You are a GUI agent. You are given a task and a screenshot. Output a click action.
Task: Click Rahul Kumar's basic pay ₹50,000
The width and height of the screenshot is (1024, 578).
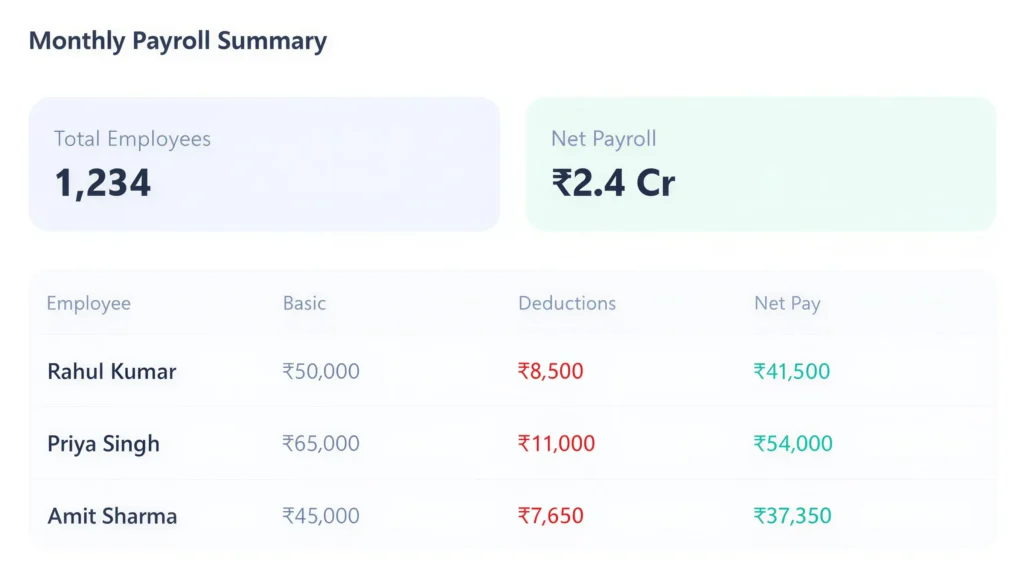tap(320, 371)
